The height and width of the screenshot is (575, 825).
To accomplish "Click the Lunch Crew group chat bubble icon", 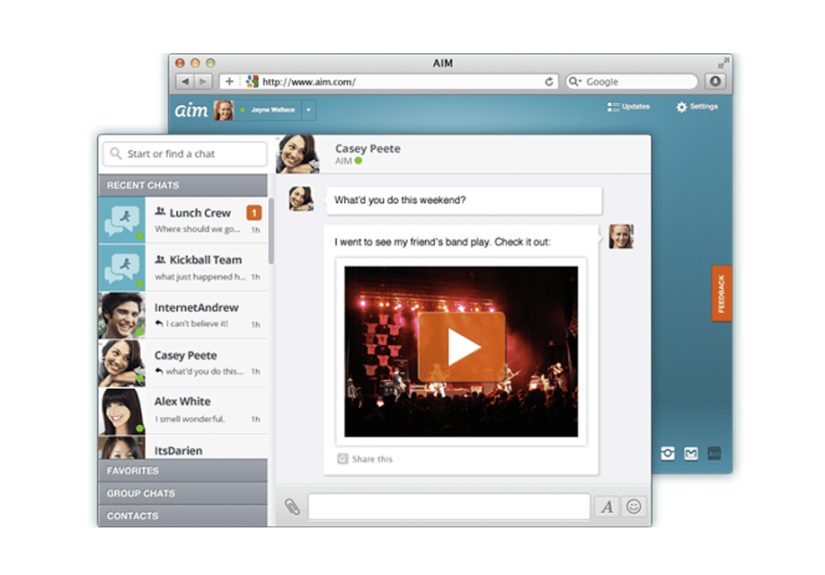I will coord(122,219).
